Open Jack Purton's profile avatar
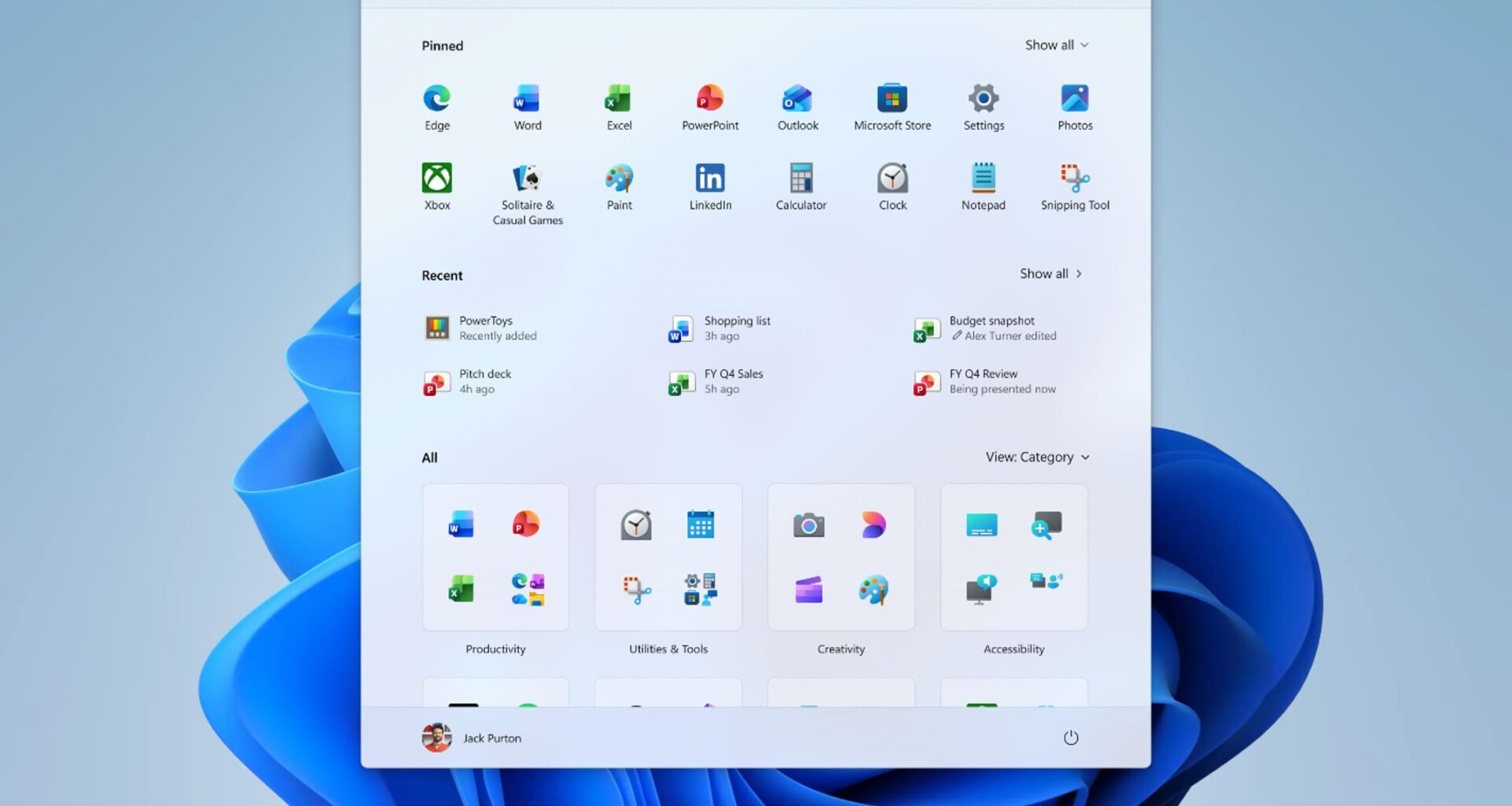Image resolution: width=1512 pixels, height=806 pixels. click(436, 738)
